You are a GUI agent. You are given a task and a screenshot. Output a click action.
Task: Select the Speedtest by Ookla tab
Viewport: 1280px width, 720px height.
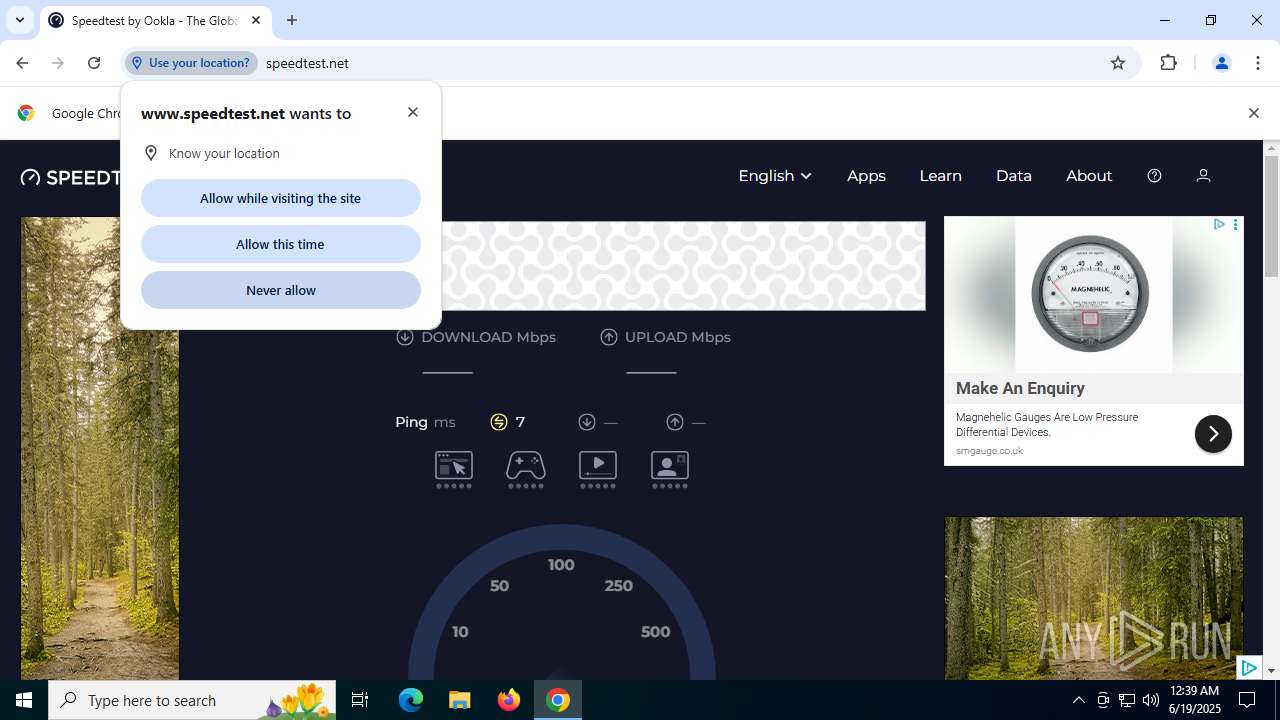pyautogui.click(x=155, y=20)
